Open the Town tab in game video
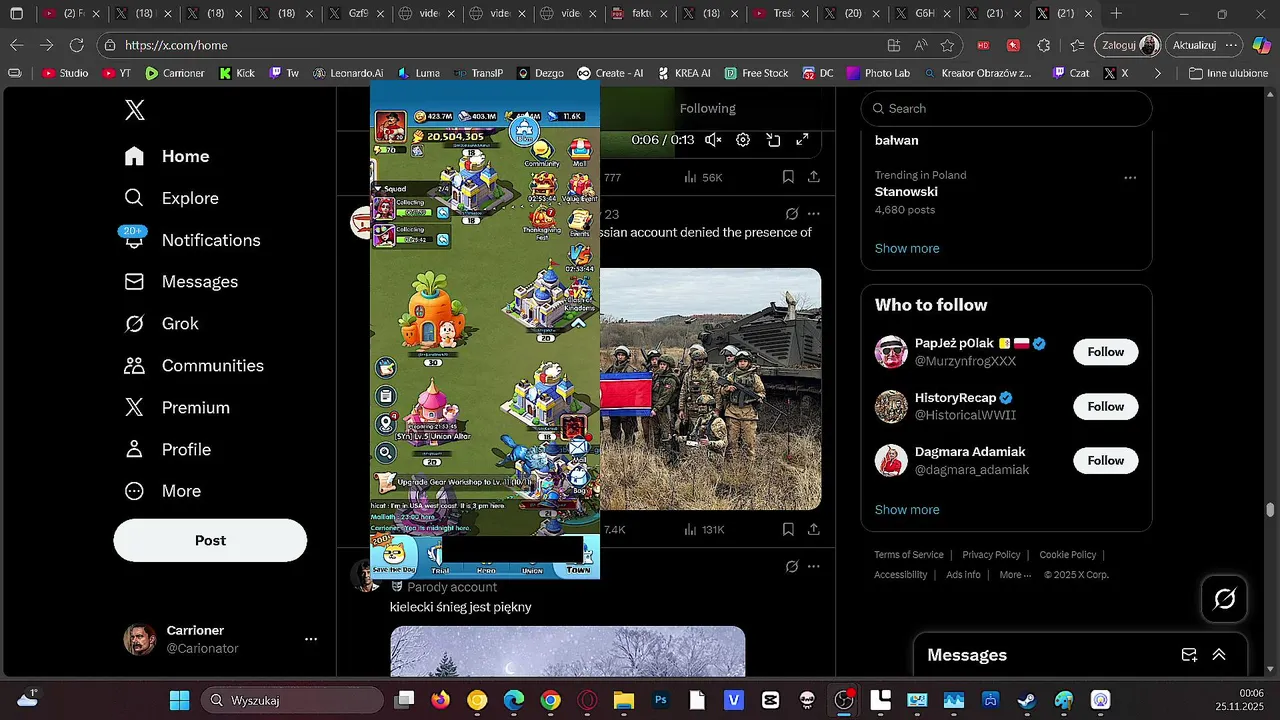1280x720 pixels. click(x=579, y=557)
